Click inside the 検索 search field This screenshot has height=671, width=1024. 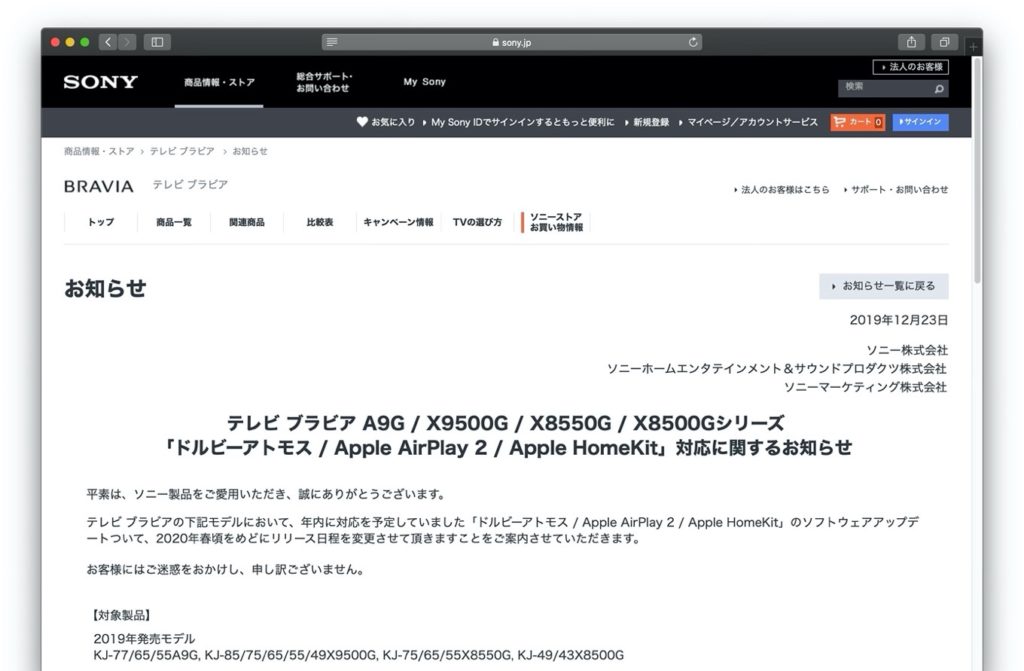[880, 89]
